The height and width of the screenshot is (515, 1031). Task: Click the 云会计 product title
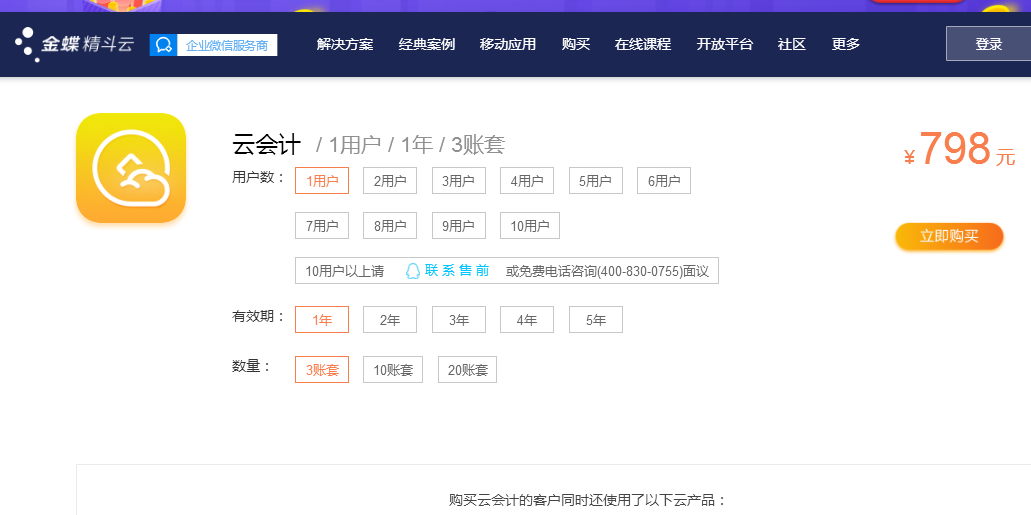pyautogui.click(x=267, y=145)
